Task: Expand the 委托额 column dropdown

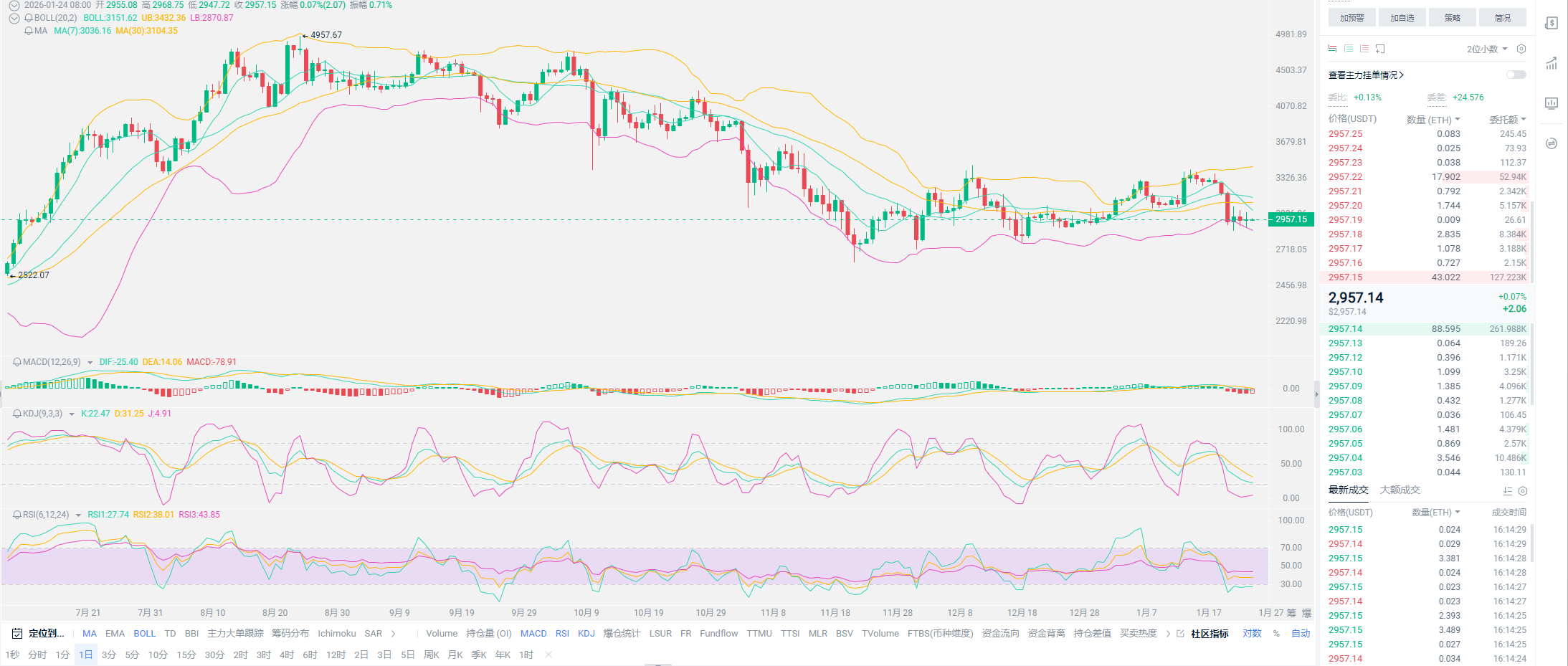Action: point(1508,120)
